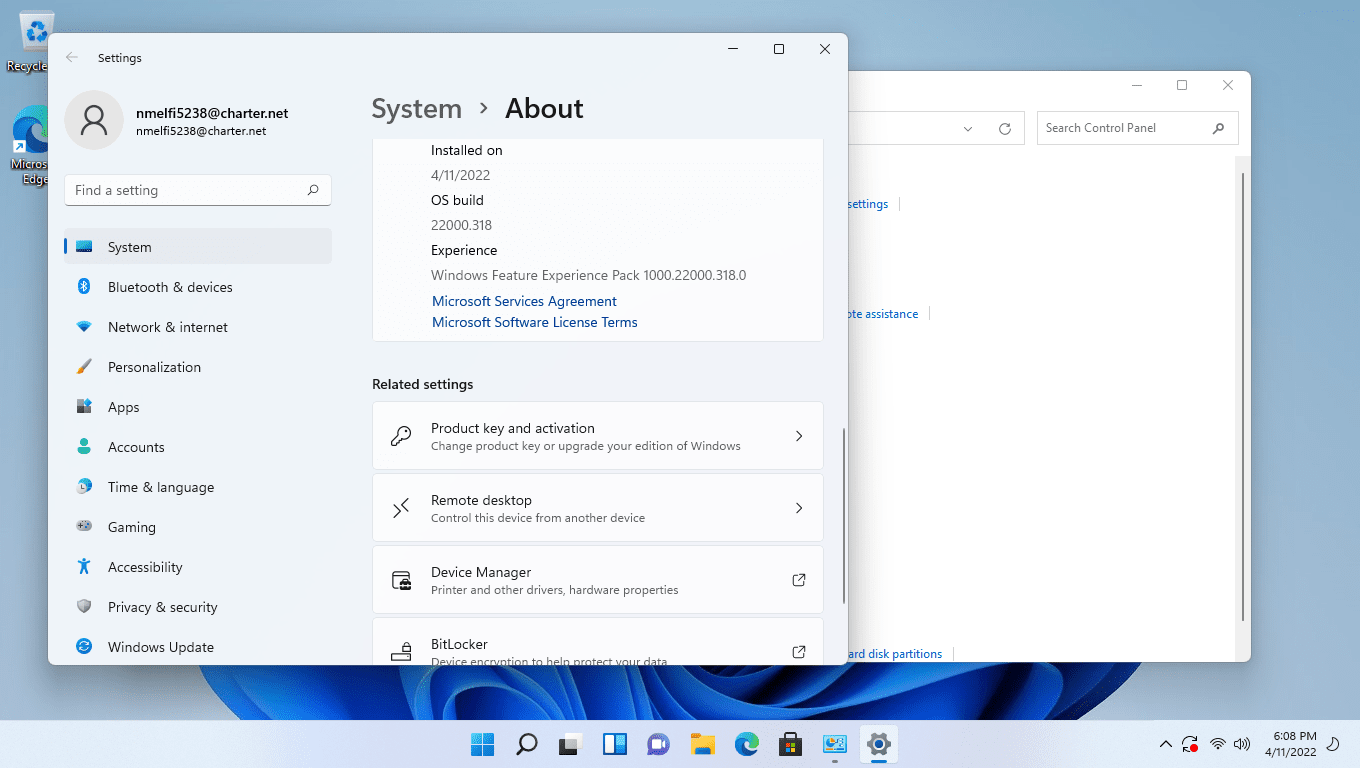Click the Network wifi icon in sidebar
Screen dimensions: 1360x768
pos(84,327)
